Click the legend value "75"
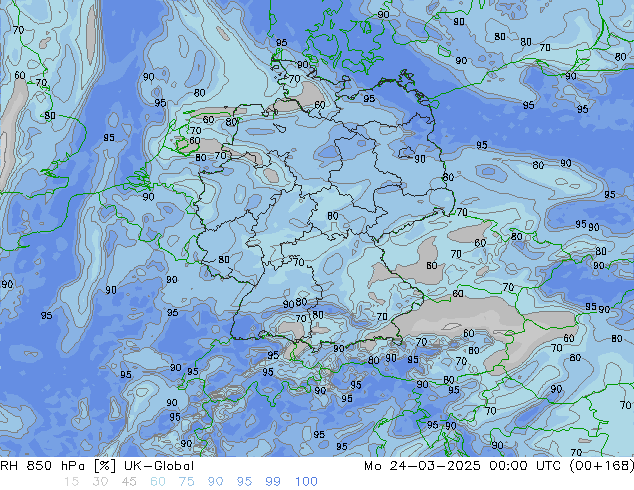 pos(186,482)
